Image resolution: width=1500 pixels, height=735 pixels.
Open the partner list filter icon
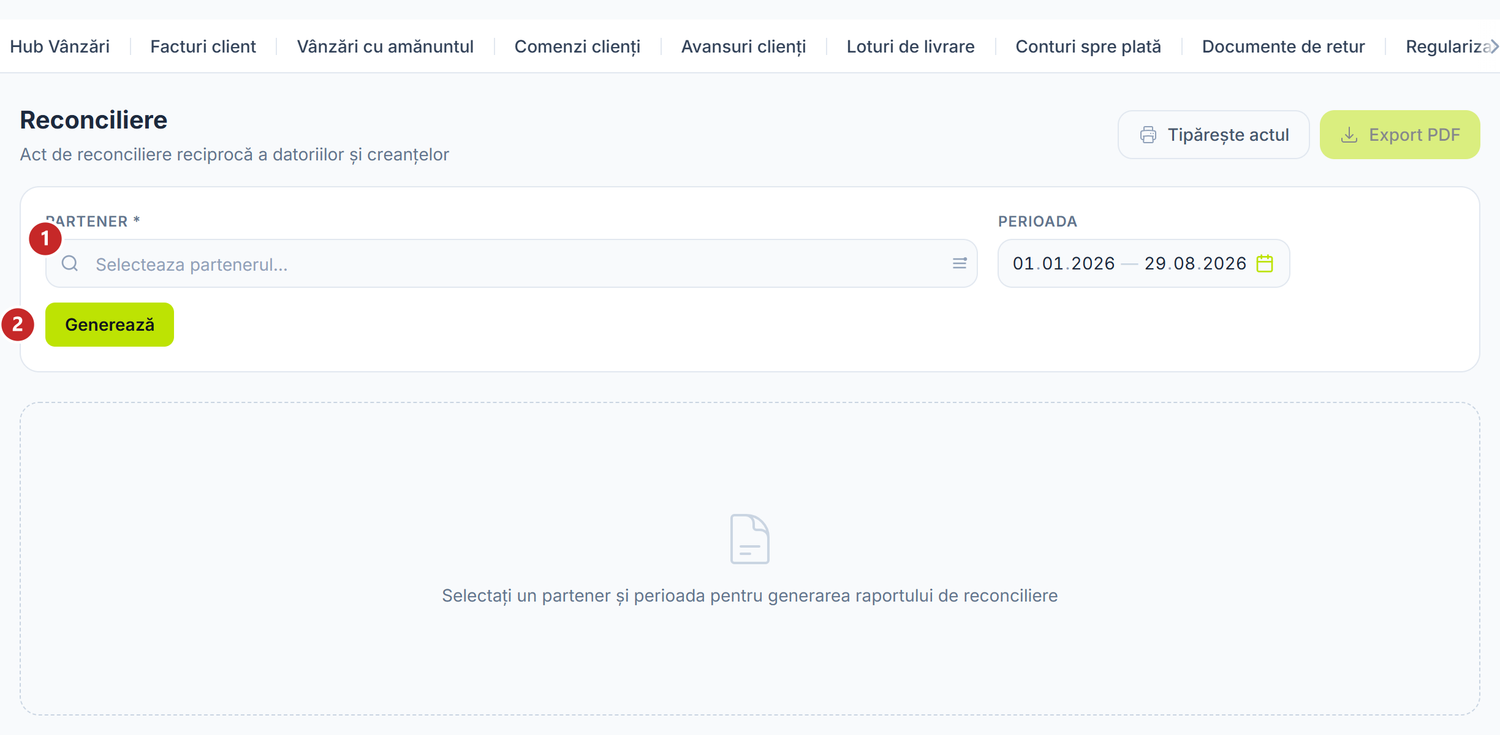(959, 264)
